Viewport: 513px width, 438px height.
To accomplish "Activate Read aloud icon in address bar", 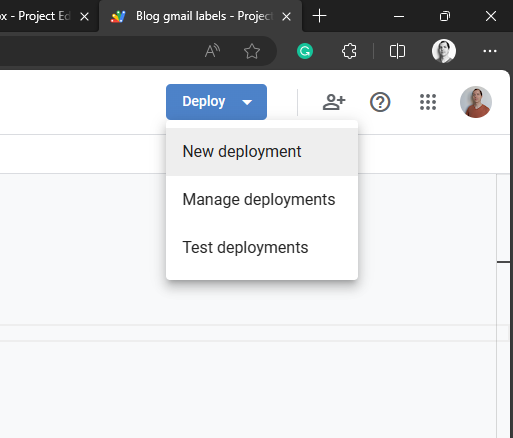I will 212,51.
